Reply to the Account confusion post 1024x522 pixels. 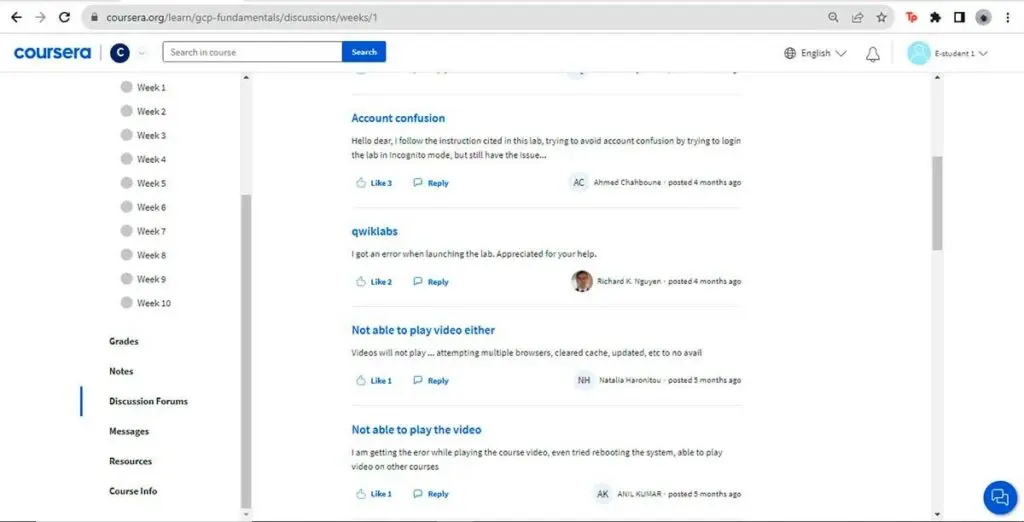click(431, 183)
